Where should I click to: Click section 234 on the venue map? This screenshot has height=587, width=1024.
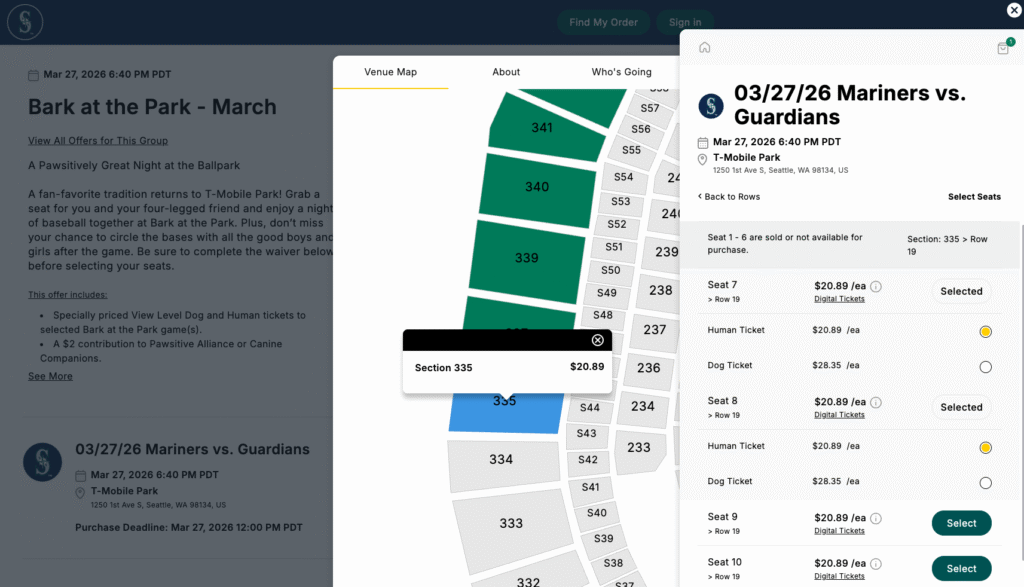[642, 406]
